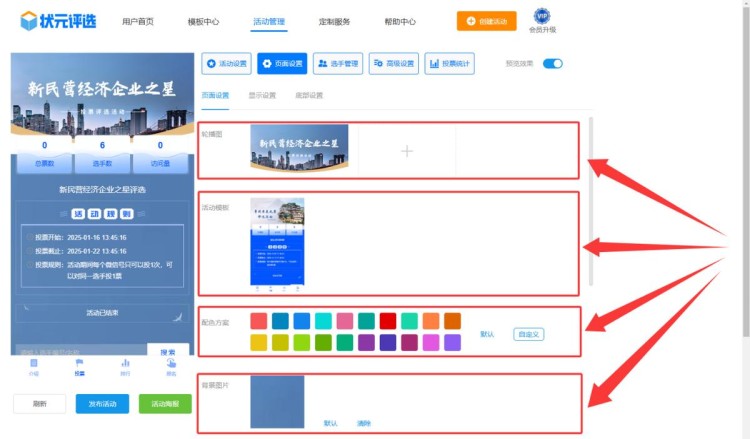750x439 pixels.
Task: Open 定制服务 in top navigation
Action: coord(334,21)
